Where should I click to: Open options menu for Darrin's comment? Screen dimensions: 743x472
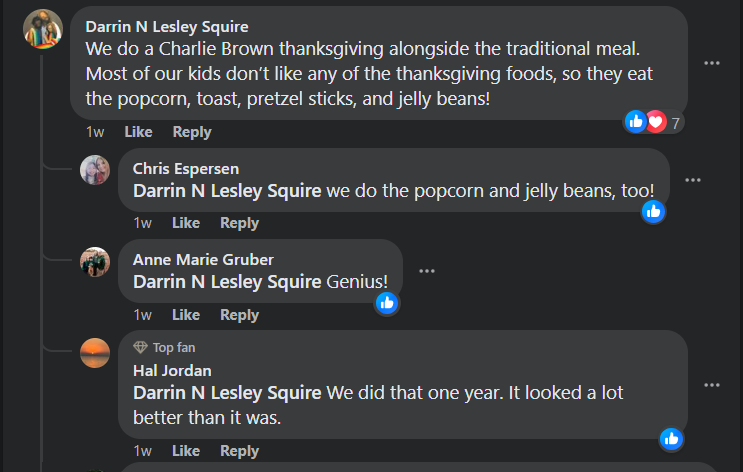point(712,63)
